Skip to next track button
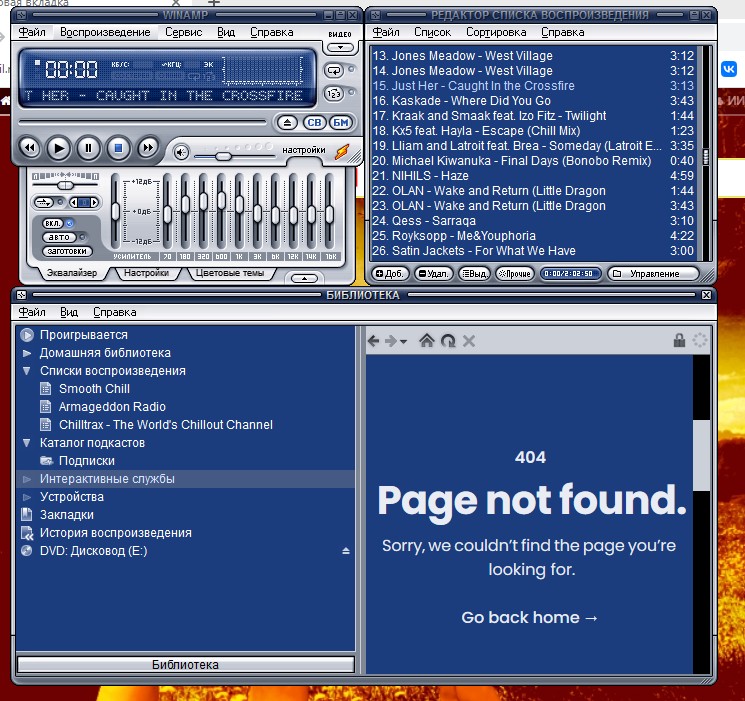This screenshot has width=745, height=701. [x=148, y=148]
